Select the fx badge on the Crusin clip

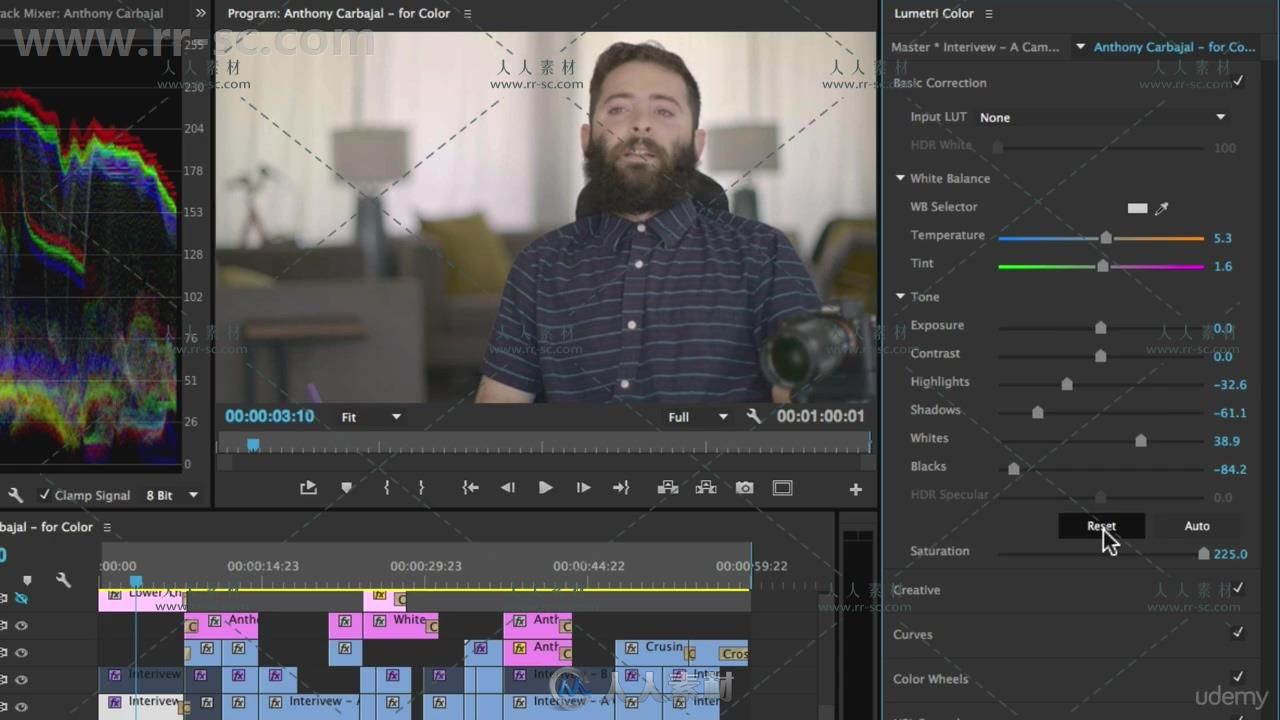[x=632, y=648]
